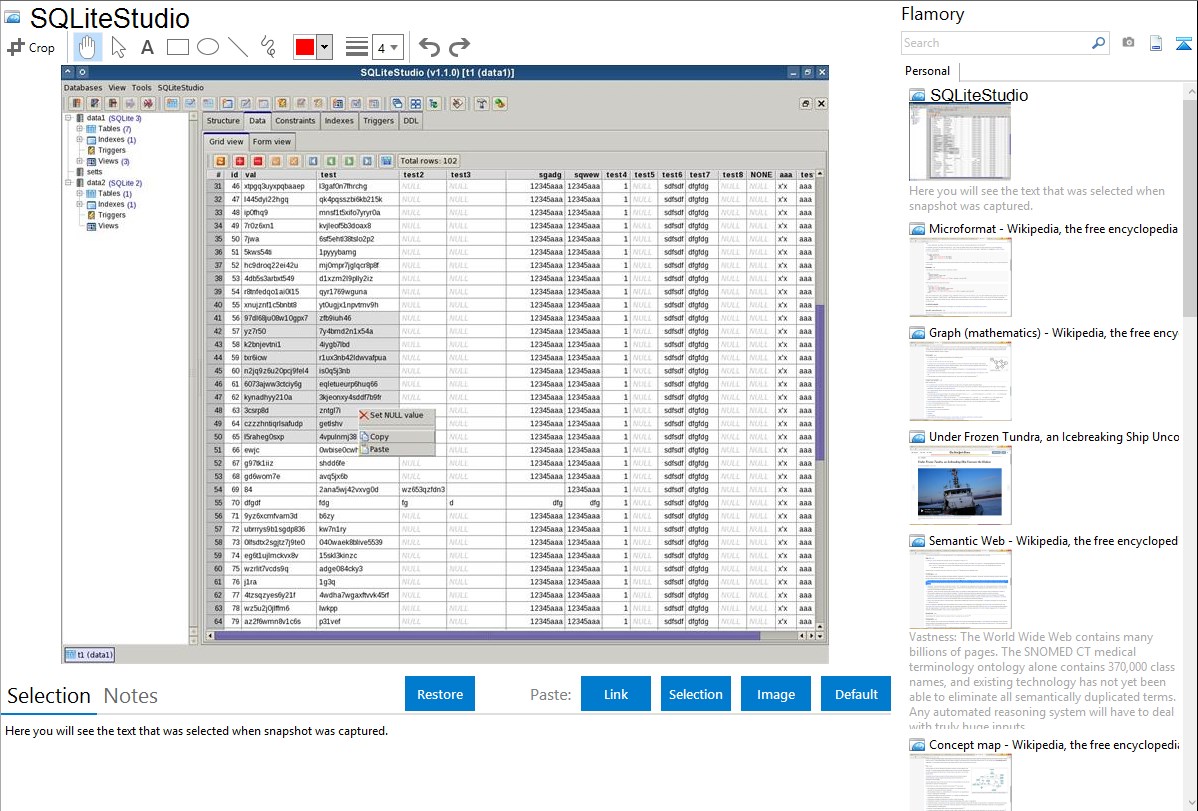The width and height of the screenshot is (1198, 811).
Task: Select the straight line tool
Action: point(237,47)
